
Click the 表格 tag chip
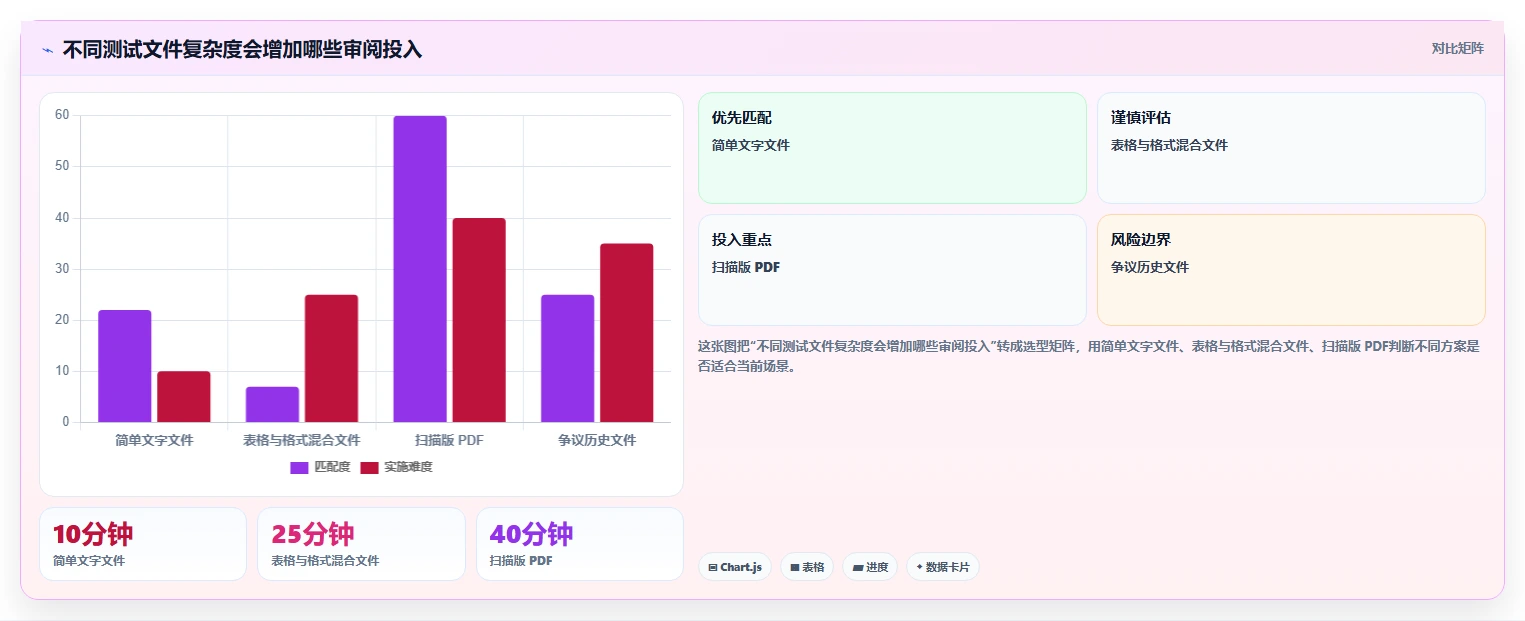pyautogui.click(x=807, y=567)
